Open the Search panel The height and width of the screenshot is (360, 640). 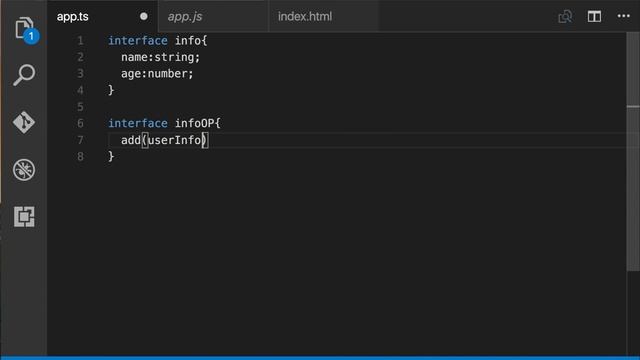point(24,75)
